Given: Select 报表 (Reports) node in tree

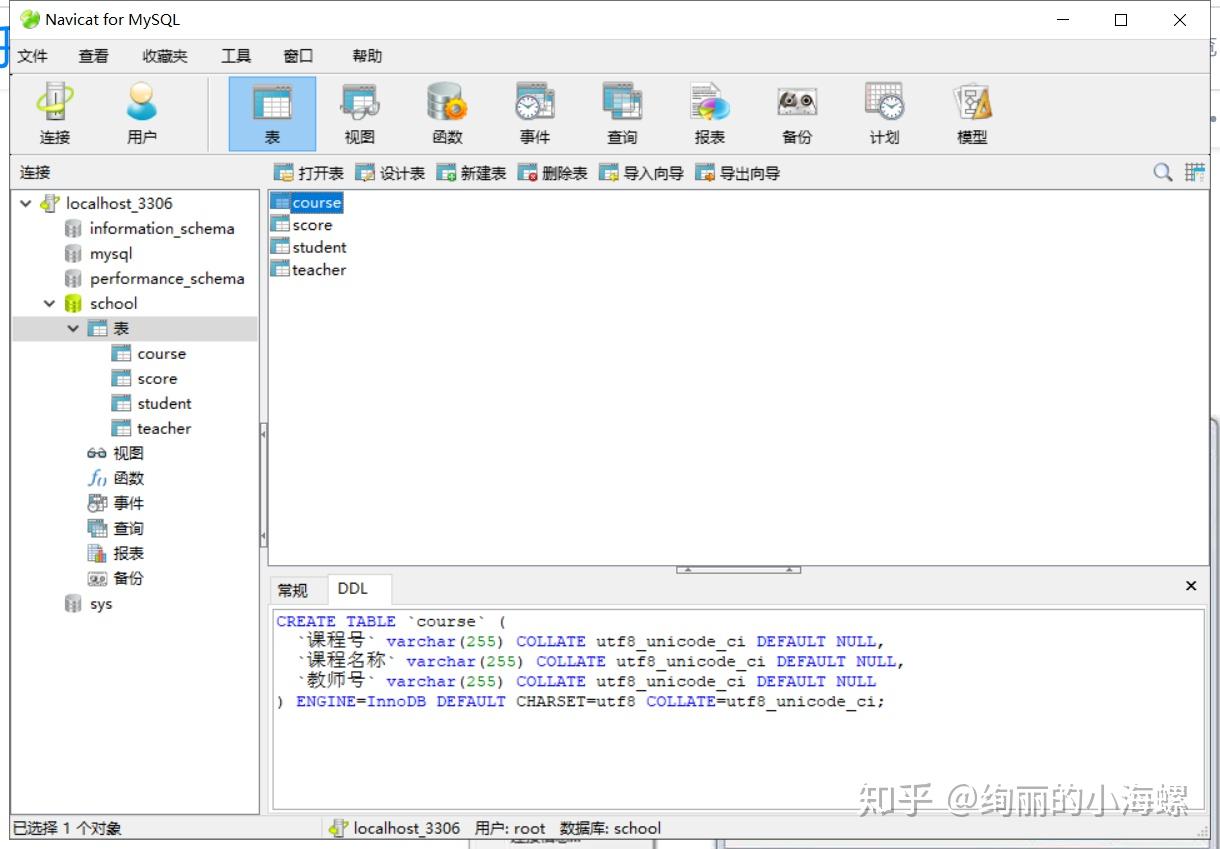Looking at the screenshot, I should coord(128,553).
